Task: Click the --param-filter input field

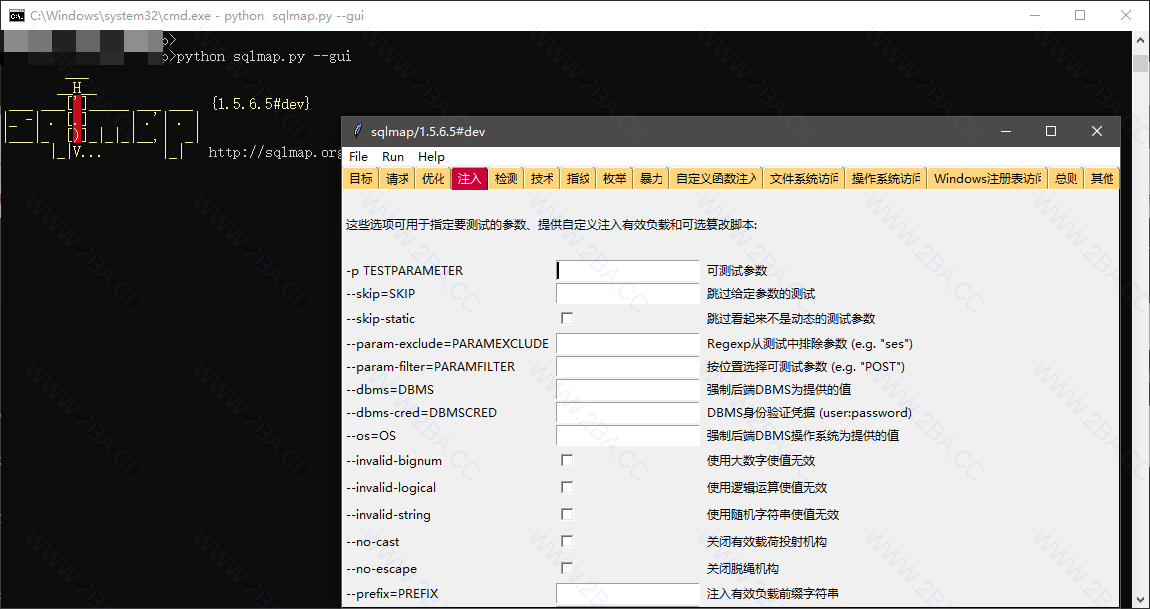Action: [628, 366]
